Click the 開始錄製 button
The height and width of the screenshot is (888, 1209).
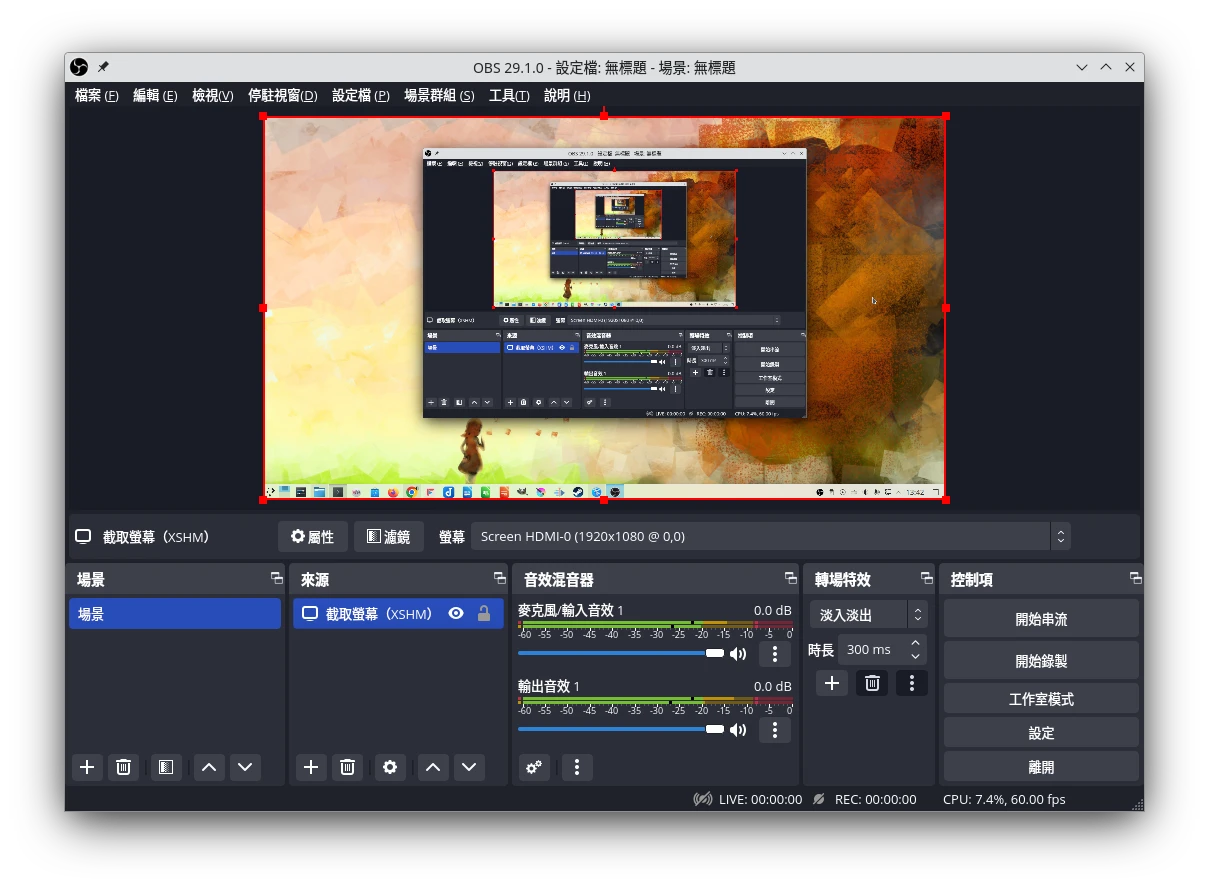[1040, 660]
